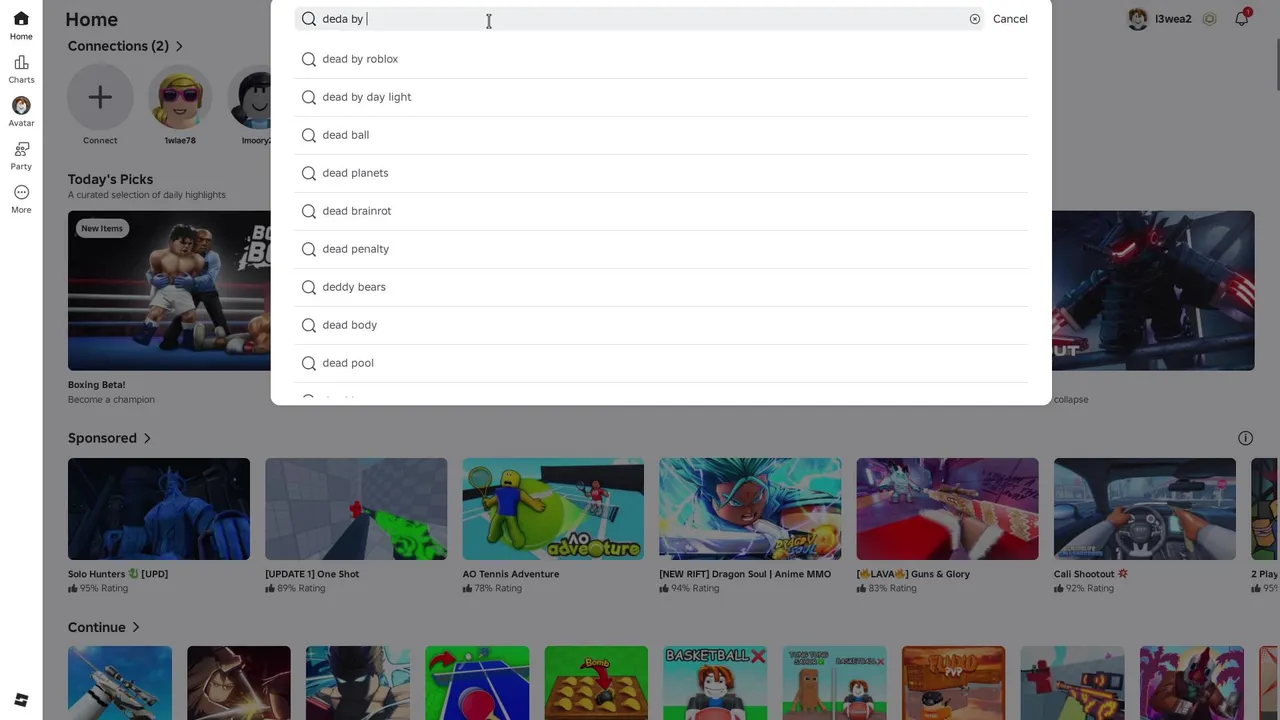Image resolution: width=1280 pixels, height=720 pixels.
Task: Open the More sidebar menu
Action: tap(21, 199)
